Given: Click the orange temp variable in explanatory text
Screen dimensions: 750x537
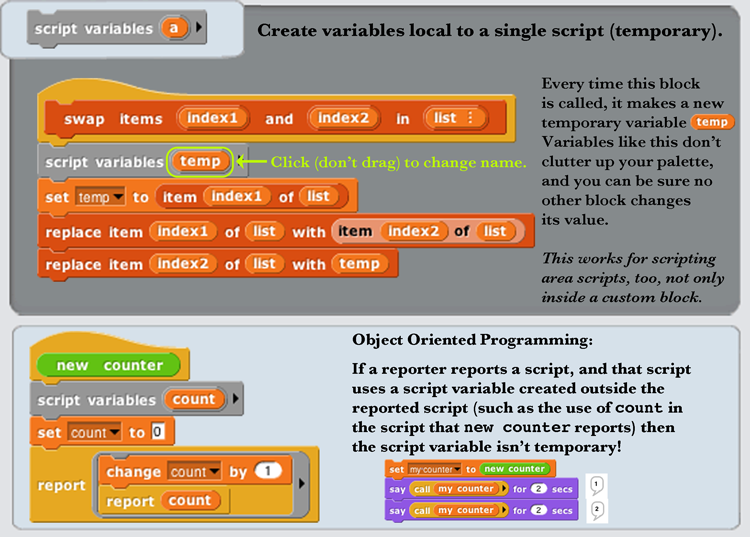Looking at the screenshot, I should [712, 121].
